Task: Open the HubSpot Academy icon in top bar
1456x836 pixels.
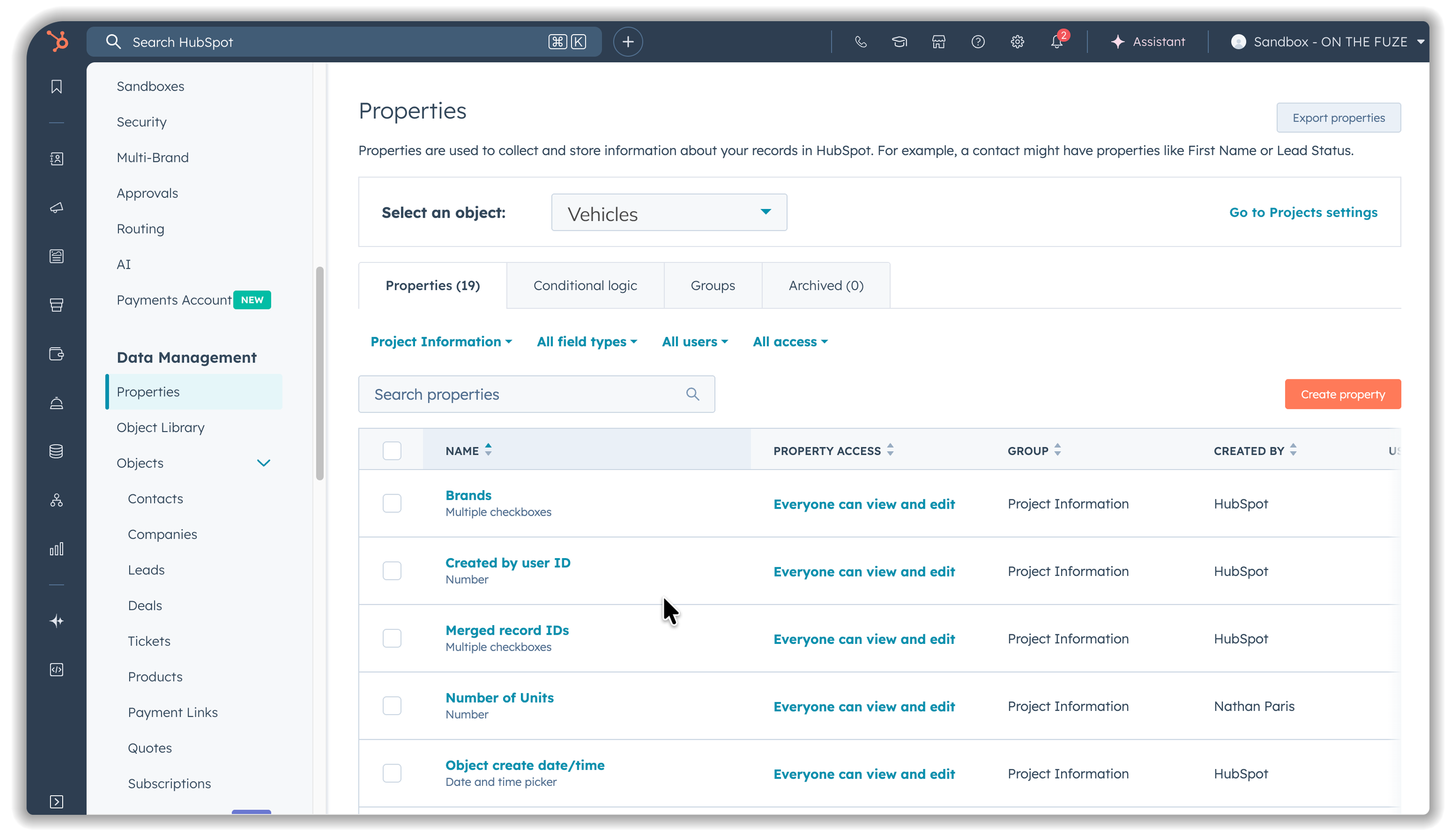Action: (899, 41)
